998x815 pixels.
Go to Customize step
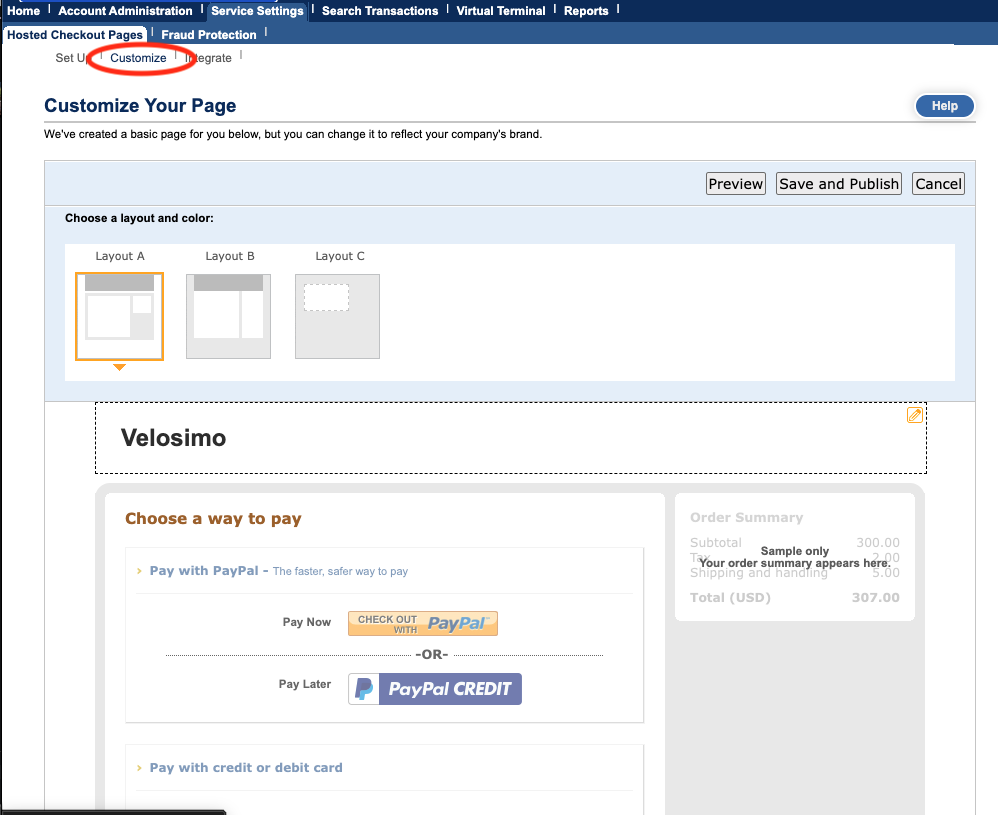138,58
